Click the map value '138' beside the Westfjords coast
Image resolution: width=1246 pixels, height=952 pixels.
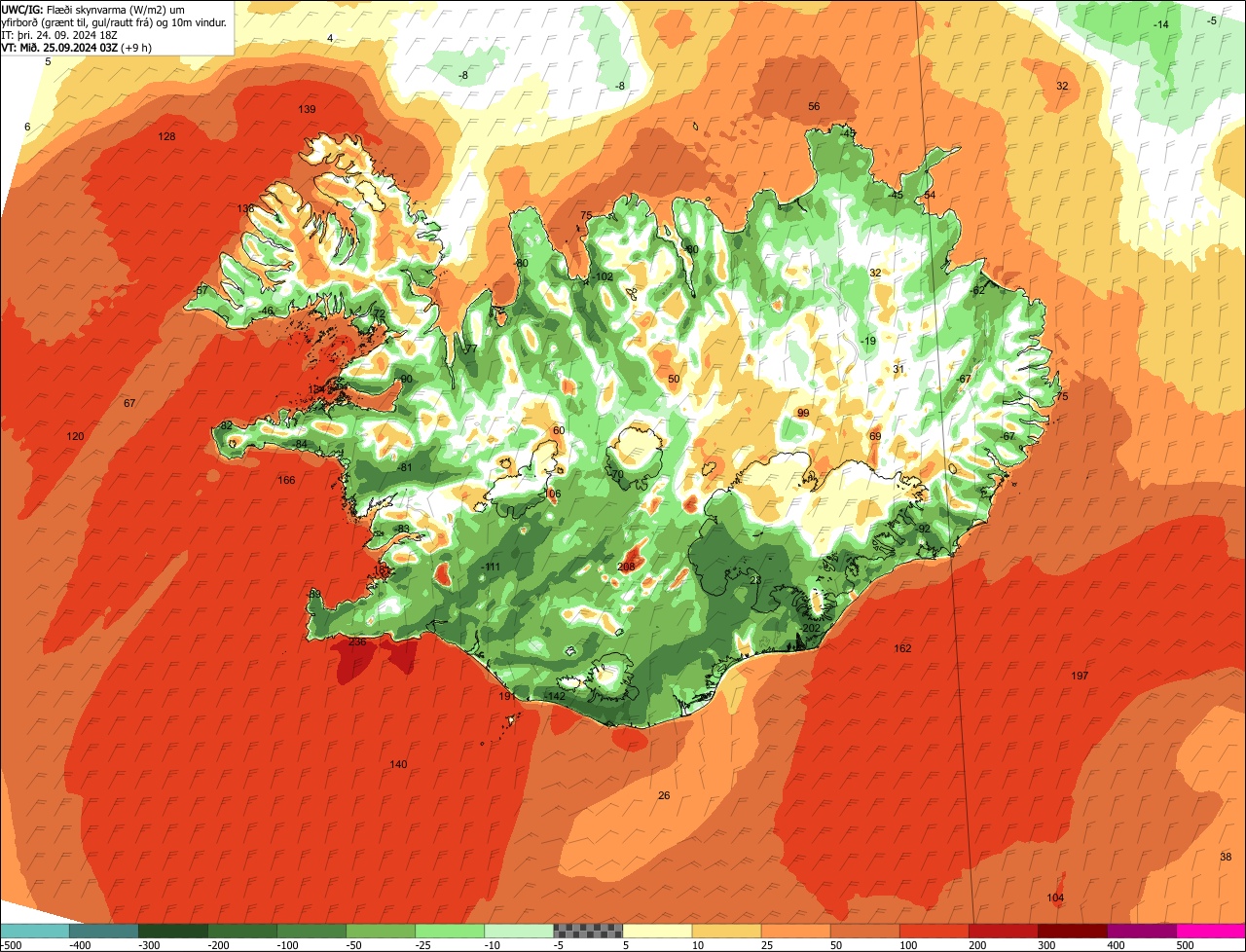[245, 208]
